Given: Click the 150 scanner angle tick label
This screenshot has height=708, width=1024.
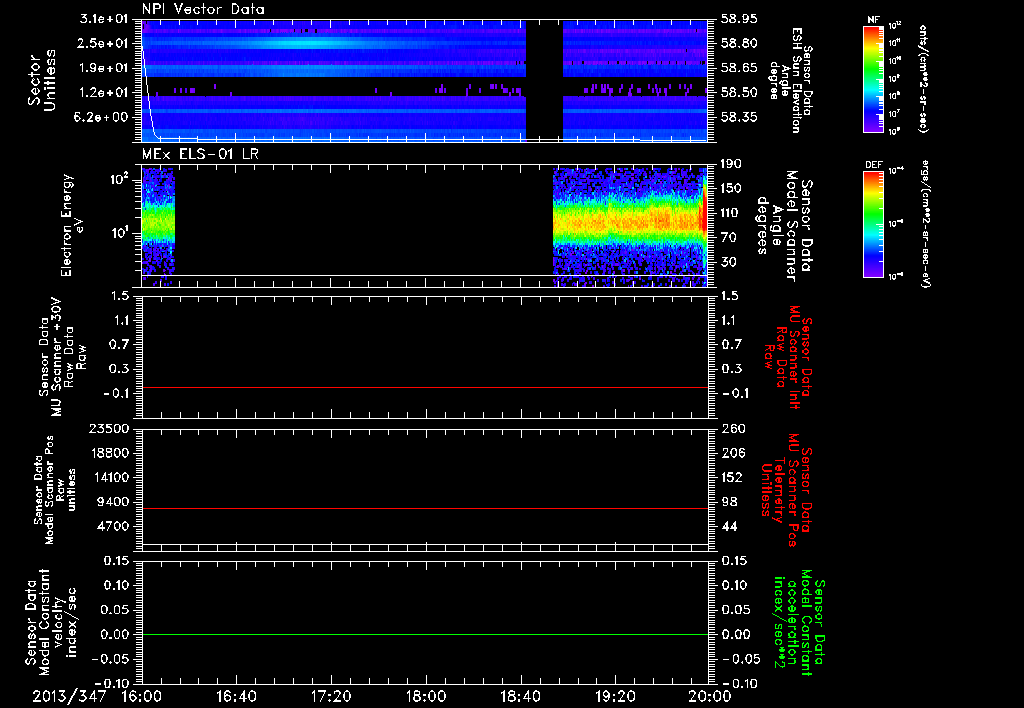Looking at the screenshot, I should (731, 188).
